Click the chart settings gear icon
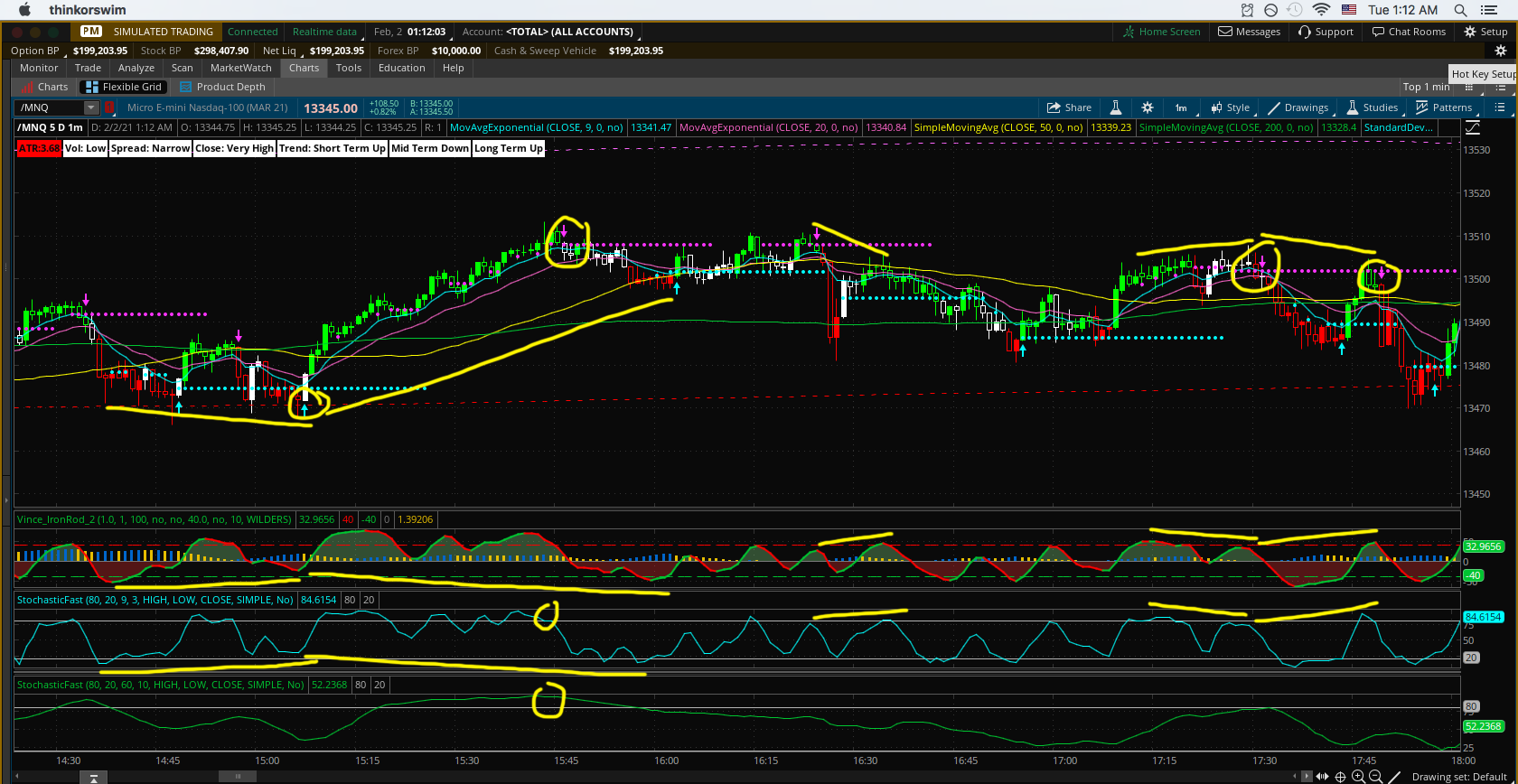The width and height of the screenshot is (1518, 784). point(1148,107)
